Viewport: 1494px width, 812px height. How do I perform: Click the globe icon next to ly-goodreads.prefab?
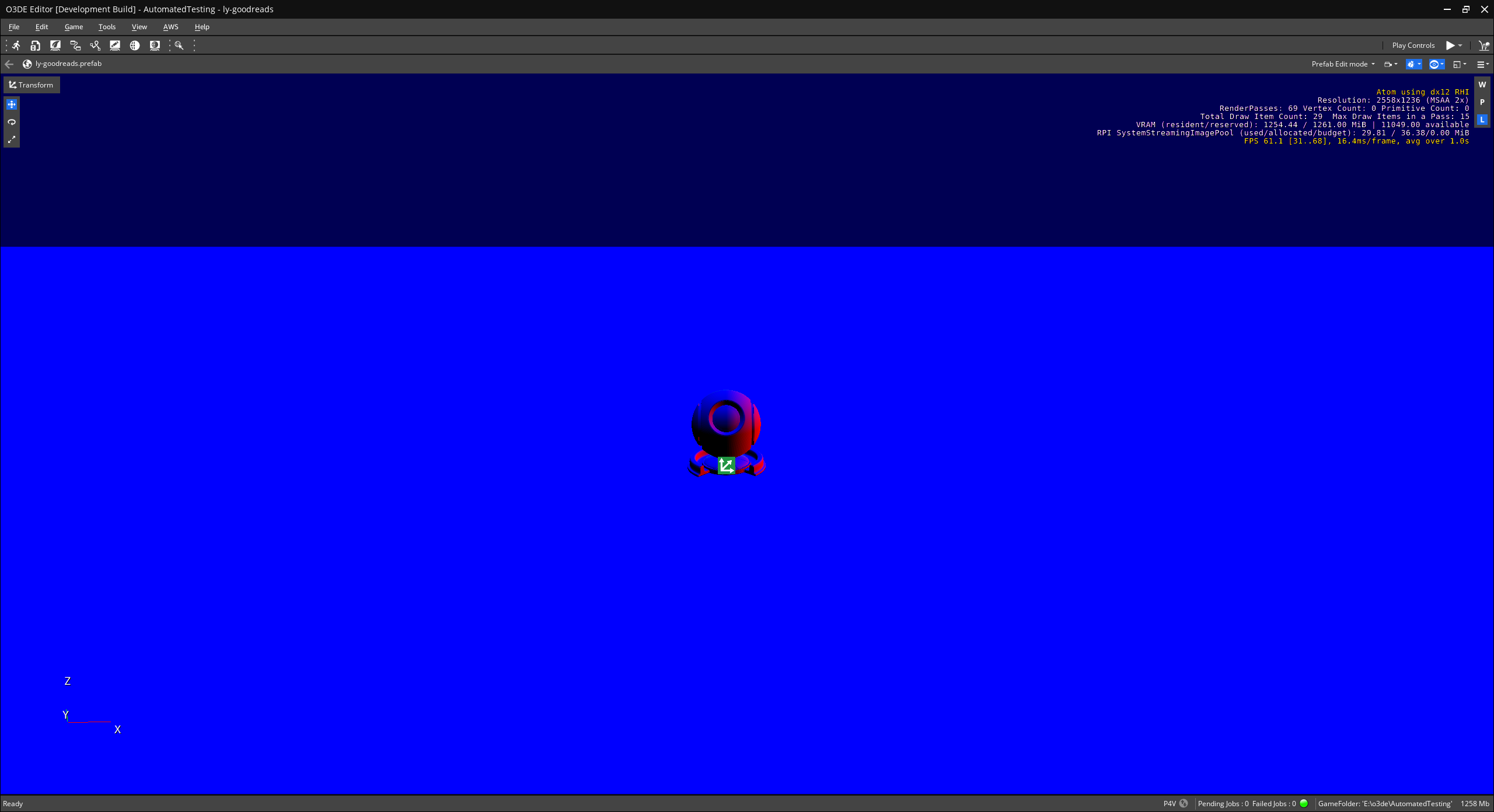(27, 64)
